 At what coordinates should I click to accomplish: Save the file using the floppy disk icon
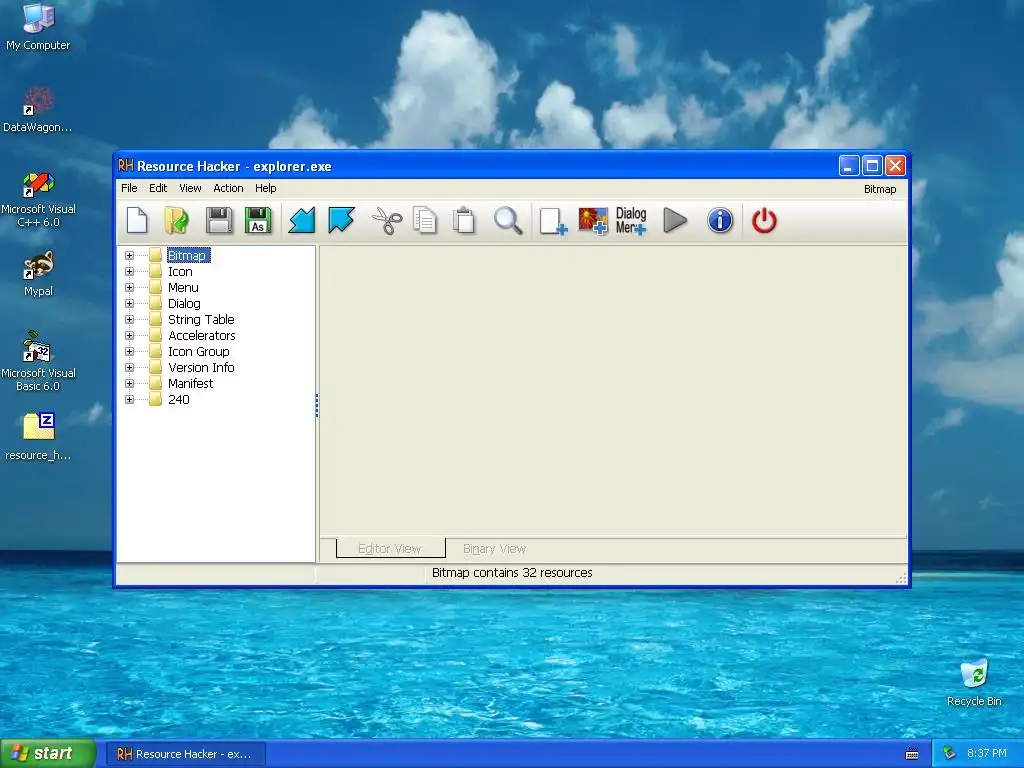[x=219, y=220]
